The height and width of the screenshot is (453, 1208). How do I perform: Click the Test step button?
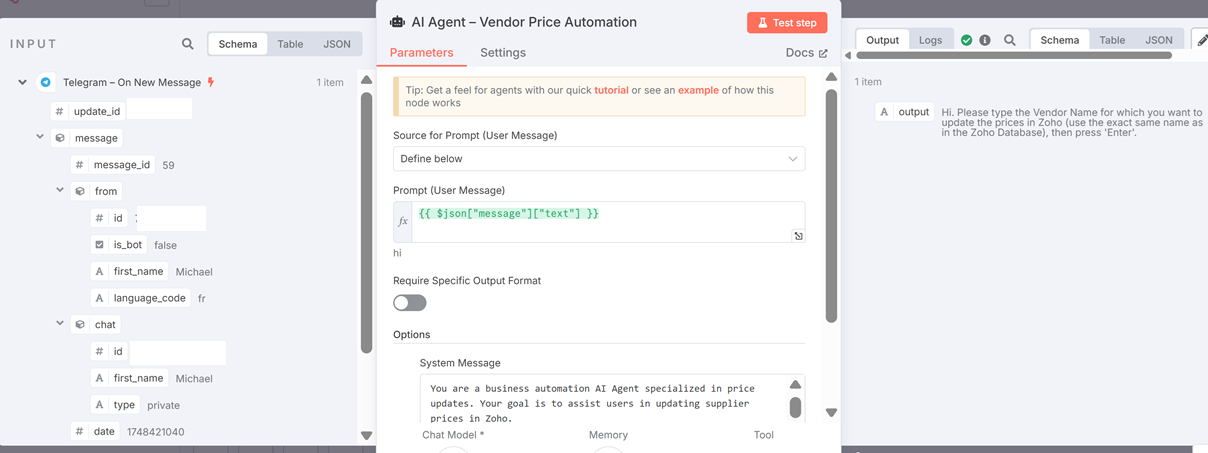point(787,23)
